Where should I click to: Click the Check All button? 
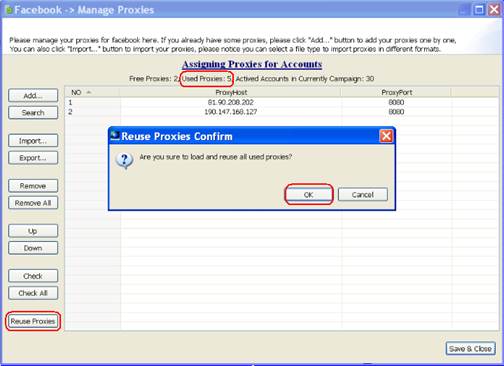coord(33,293)
